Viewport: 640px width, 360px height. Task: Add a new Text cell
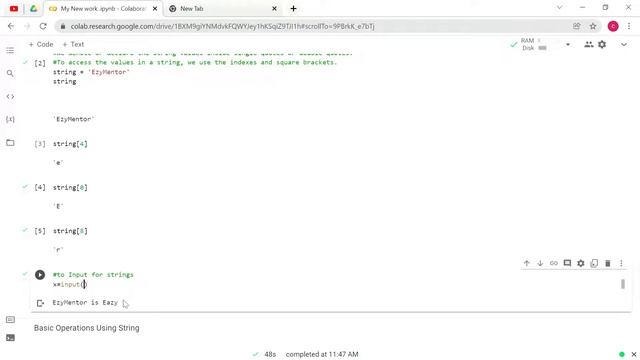click(x=73, y=44)
